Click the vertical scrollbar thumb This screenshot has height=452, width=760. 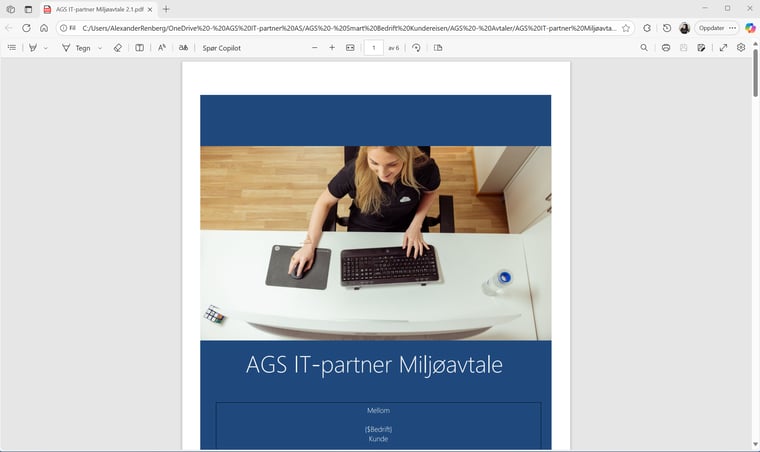755,73
